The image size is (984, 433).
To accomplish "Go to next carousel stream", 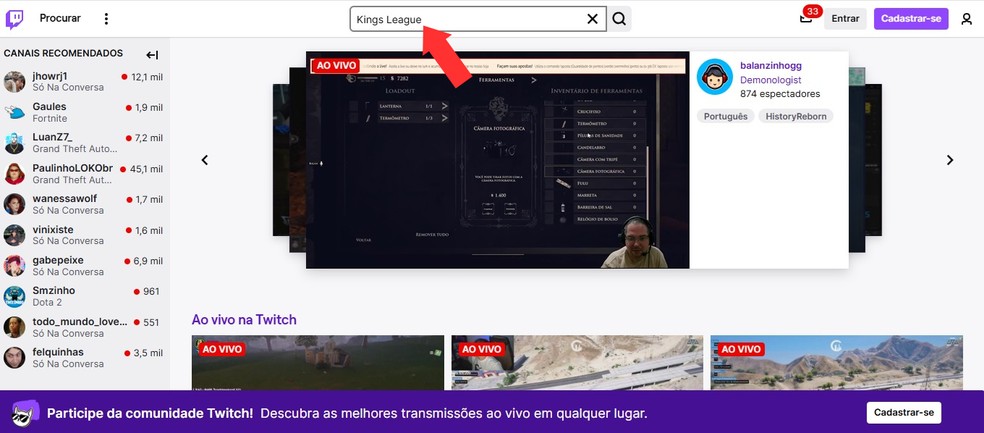I will coord(950,160).
